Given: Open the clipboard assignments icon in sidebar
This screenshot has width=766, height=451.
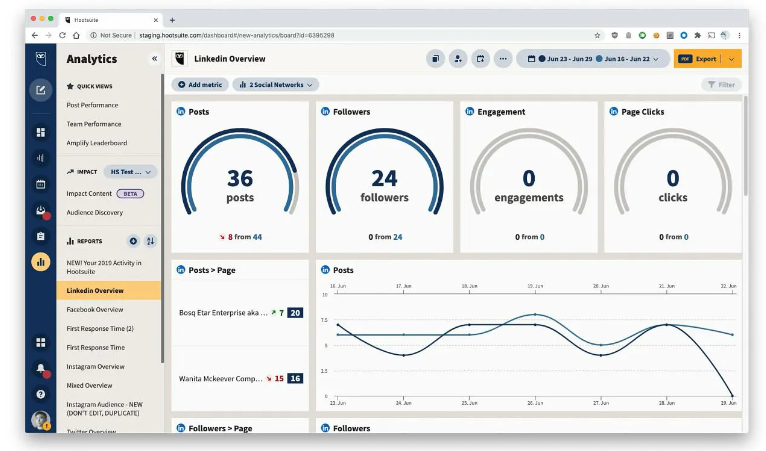Looking at the screenshot, I should 41,236.
